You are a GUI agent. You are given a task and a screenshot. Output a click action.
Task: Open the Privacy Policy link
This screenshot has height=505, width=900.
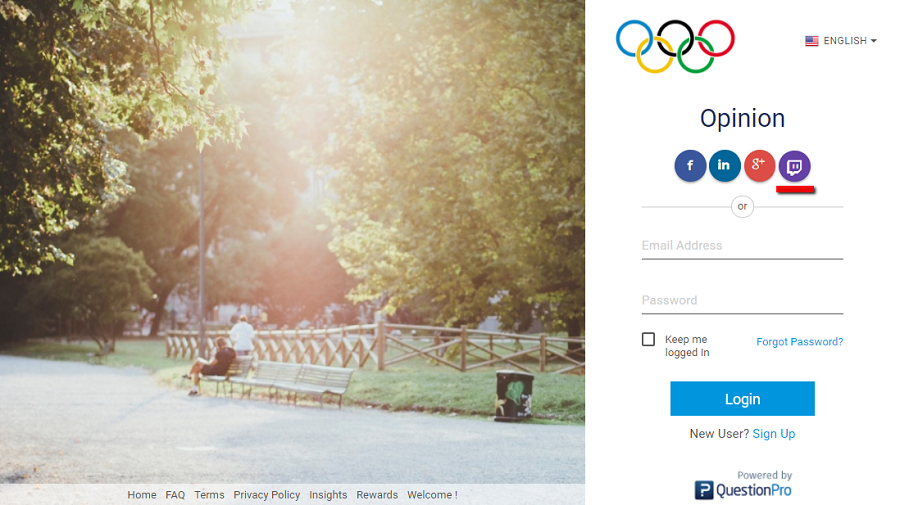266,495
